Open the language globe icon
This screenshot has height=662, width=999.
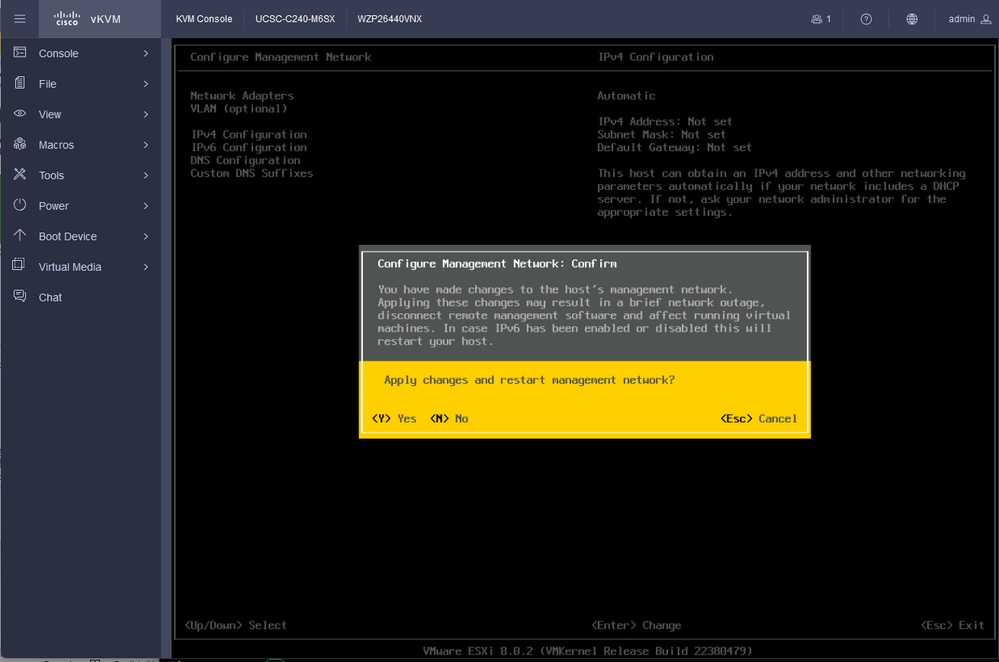(x=912, y=19)
